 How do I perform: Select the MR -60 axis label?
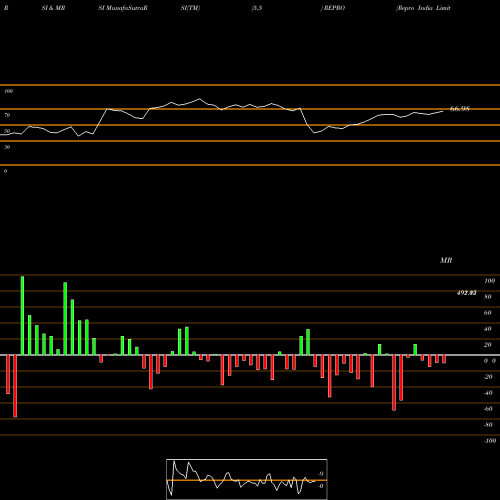coord(488,409)
